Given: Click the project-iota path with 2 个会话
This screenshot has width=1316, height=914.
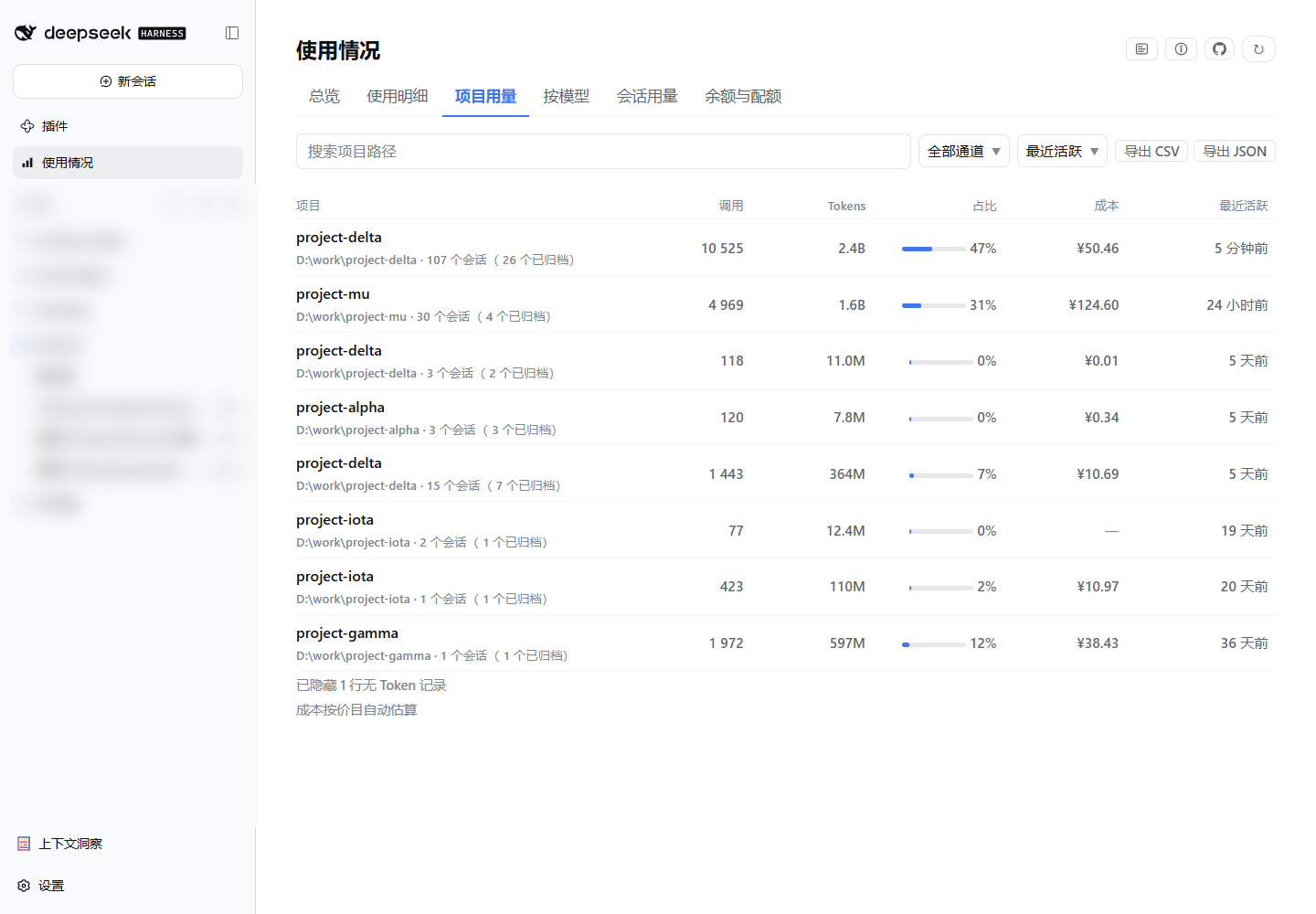Looking at the screenshot, I should [x=422, y=543].
